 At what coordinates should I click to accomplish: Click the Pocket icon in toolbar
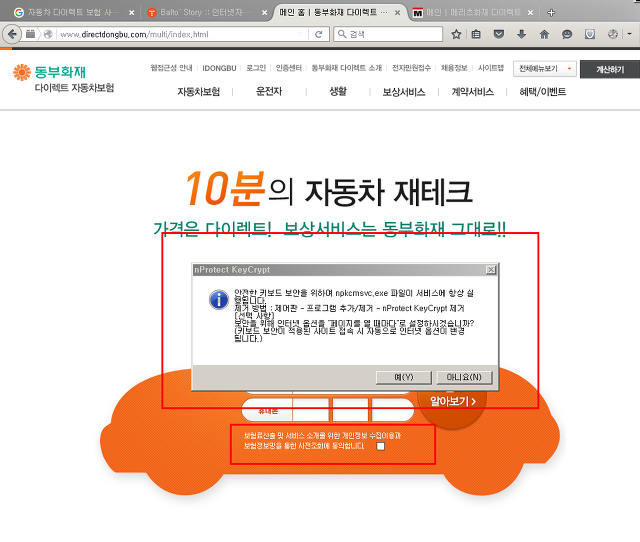(499, 34)
